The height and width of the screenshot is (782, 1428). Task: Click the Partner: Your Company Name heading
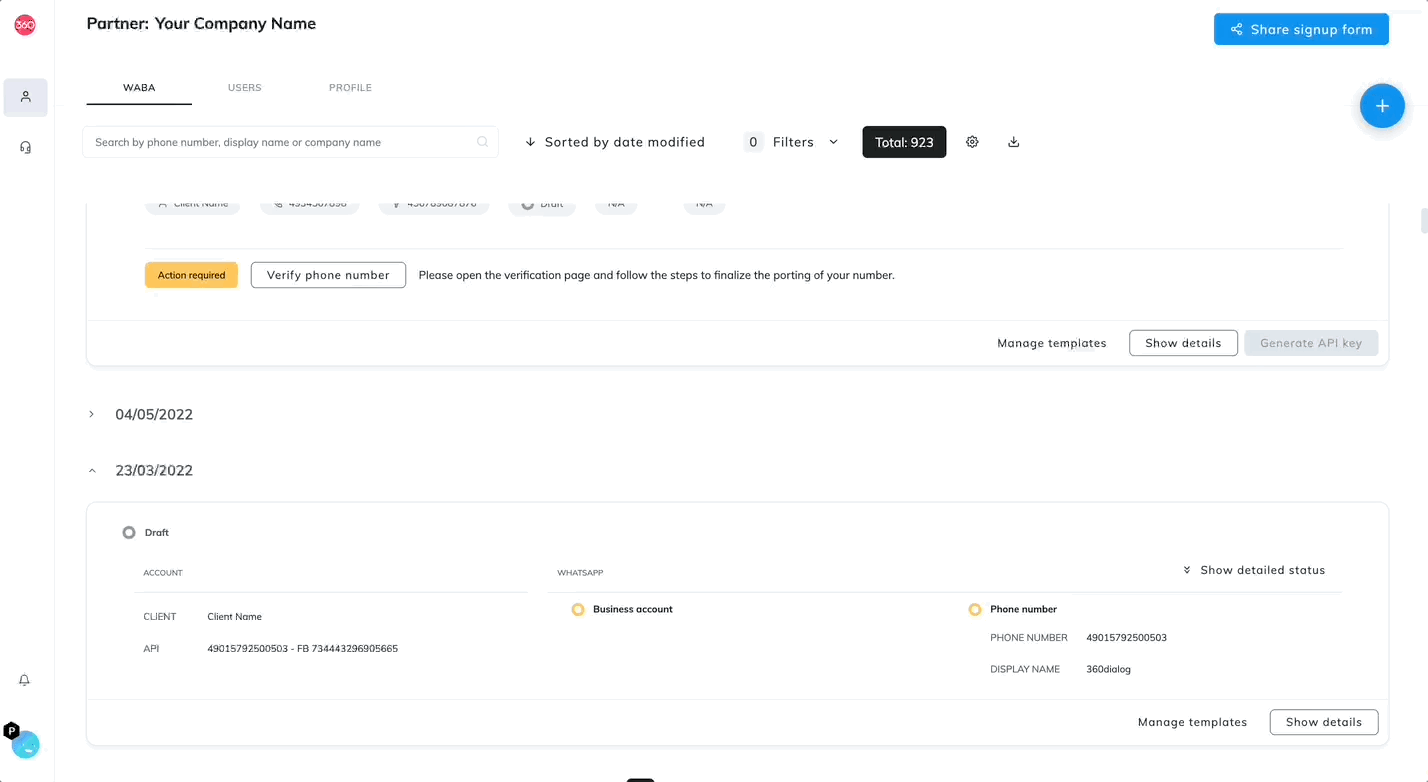coord(201,23)
